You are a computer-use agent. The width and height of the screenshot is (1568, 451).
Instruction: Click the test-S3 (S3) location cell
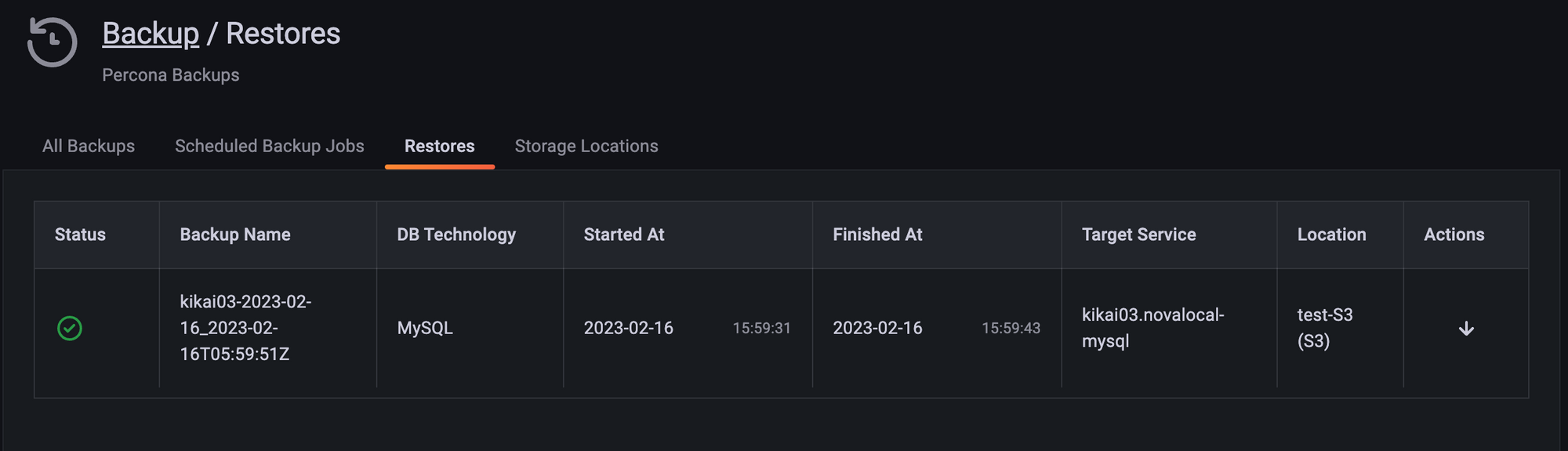[1325, 328]
